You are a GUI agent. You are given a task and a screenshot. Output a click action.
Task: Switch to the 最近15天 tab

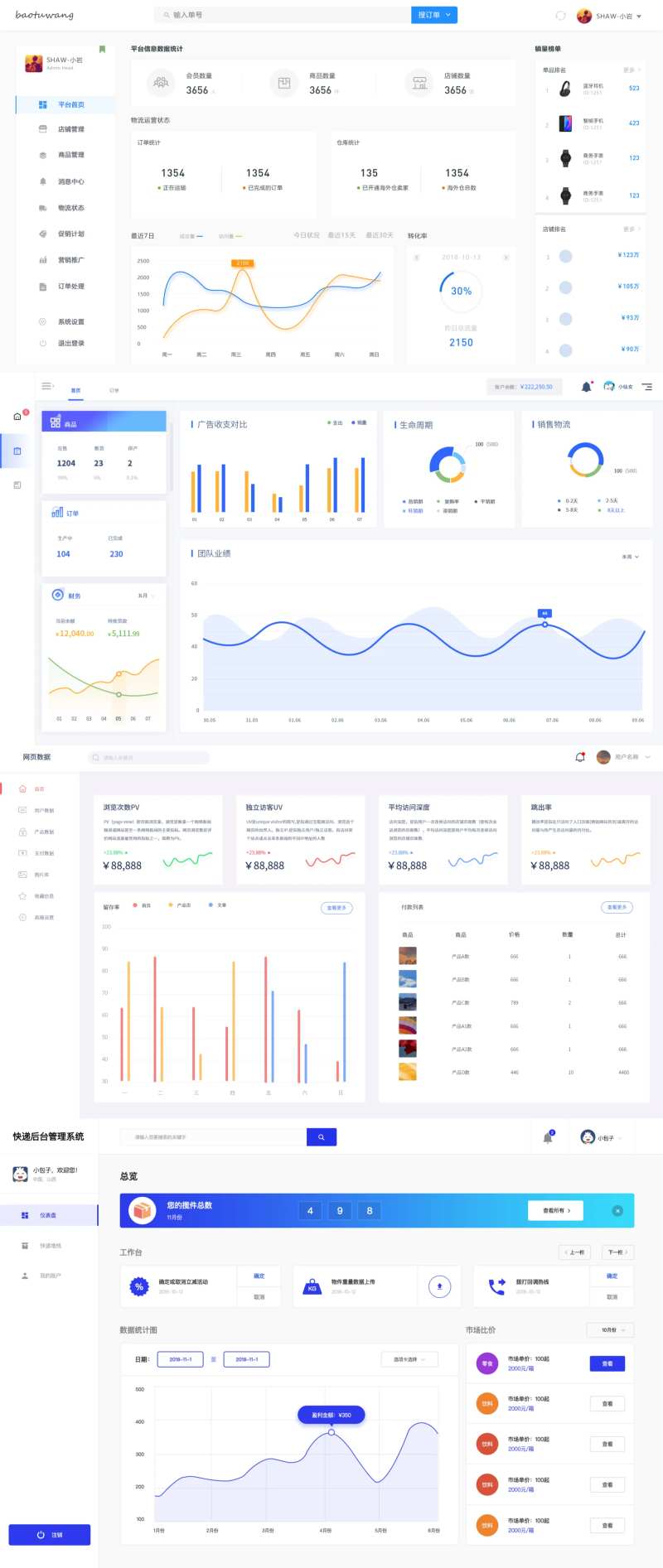point(341,235)
